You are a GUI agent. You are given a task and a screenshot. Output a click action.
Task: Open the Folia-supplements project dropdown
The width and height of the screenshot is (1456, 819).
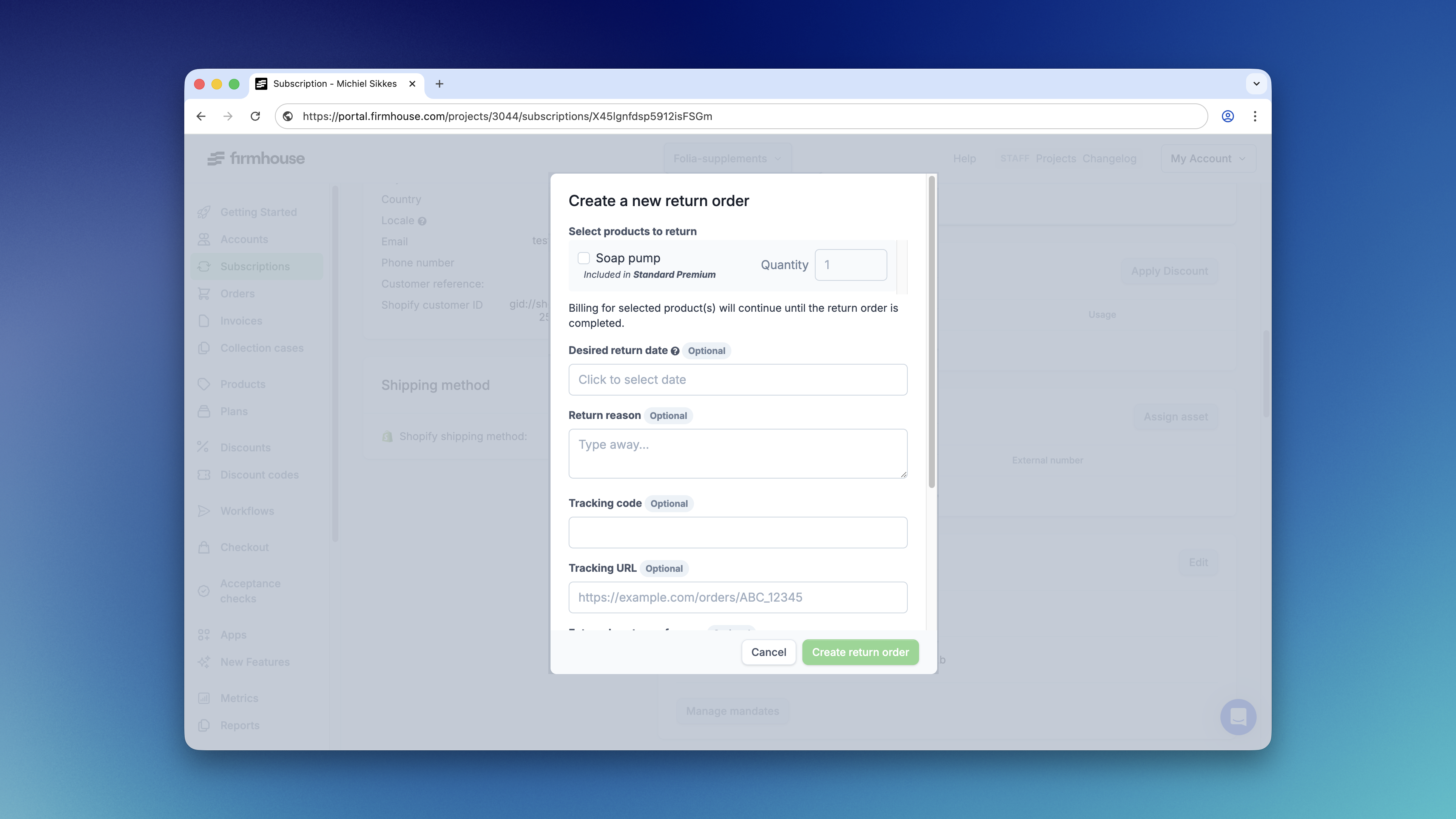tap(727, 158)
